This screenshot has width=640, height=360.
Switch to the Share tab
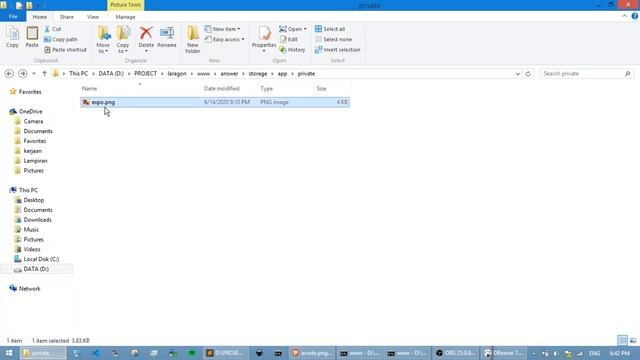[67, 17]
